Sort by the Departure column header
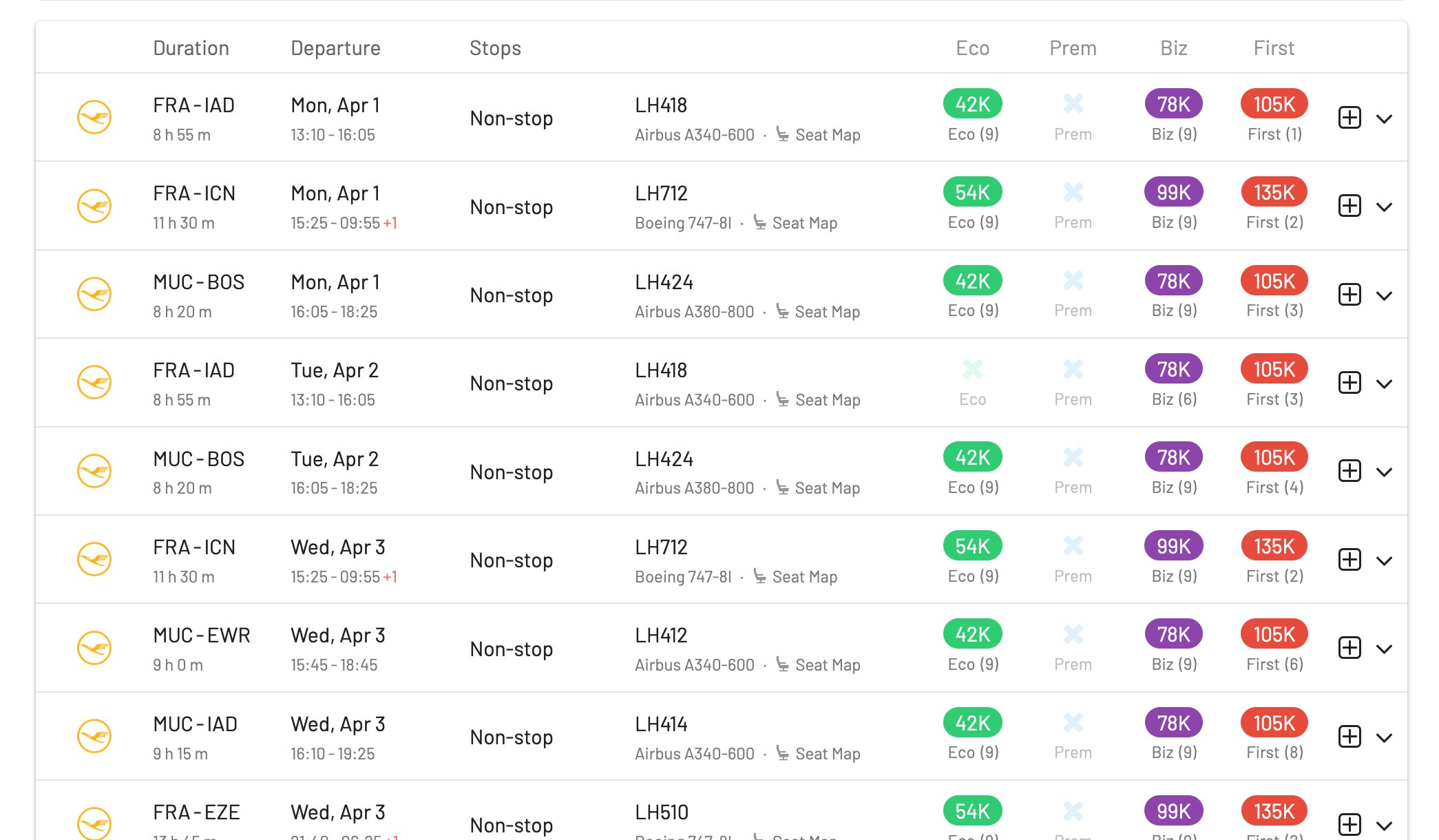Screen dimensions: 1439x840 click(335, 48)
